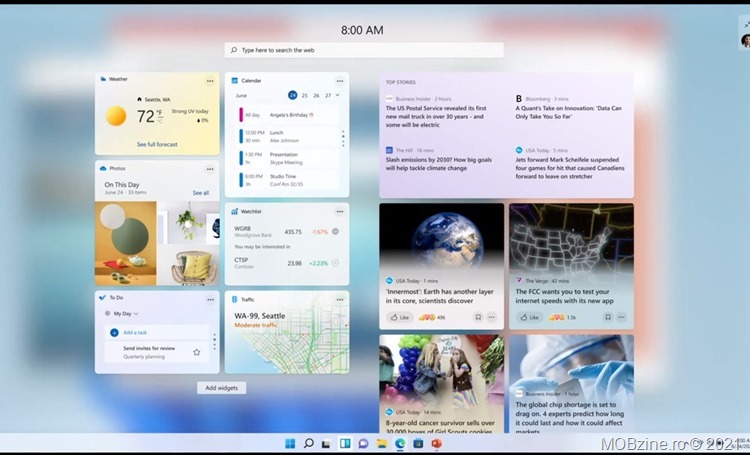
Task: Star the 'Send invites for review' task
Action: pyautogui.click(x=196, y=352)
